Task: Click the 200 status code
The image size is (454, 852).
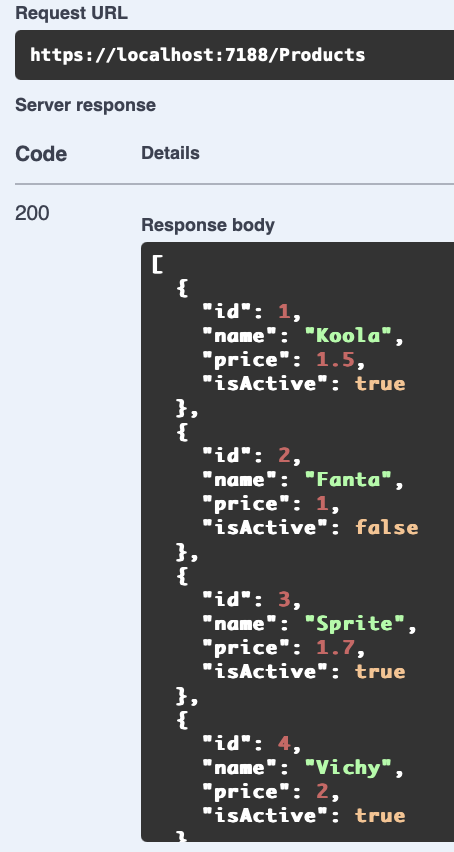Action: [x=32, y=214]
